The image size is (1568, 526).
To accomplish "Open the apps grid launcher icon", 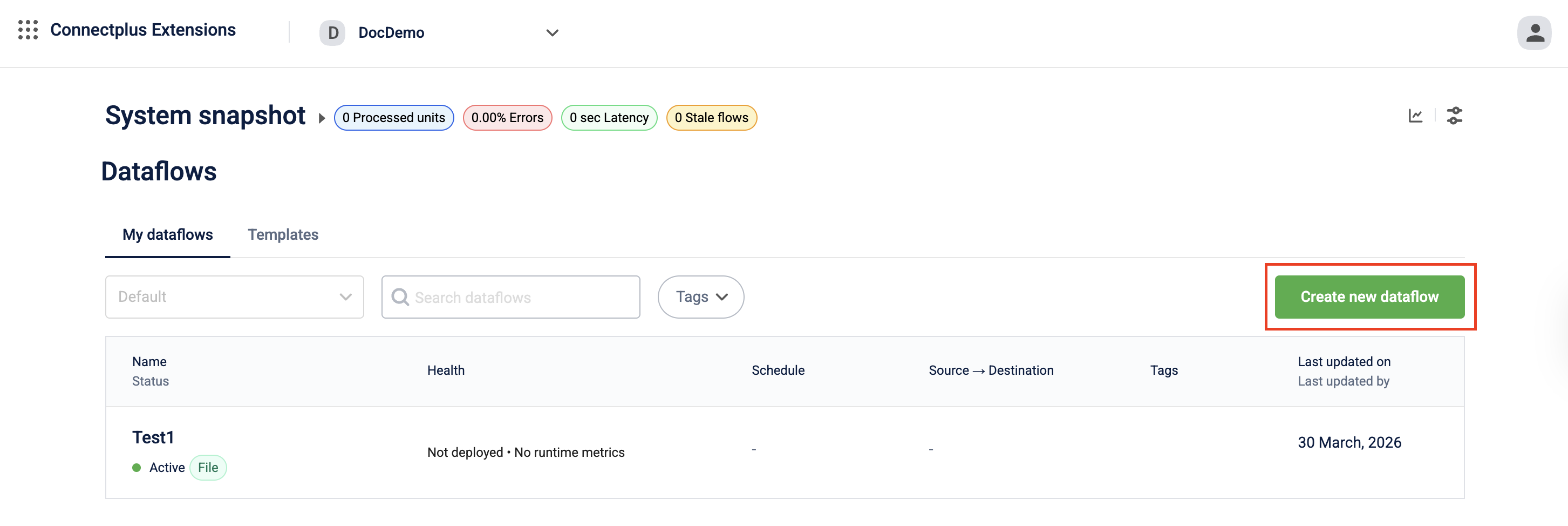I will click(28, 30).
